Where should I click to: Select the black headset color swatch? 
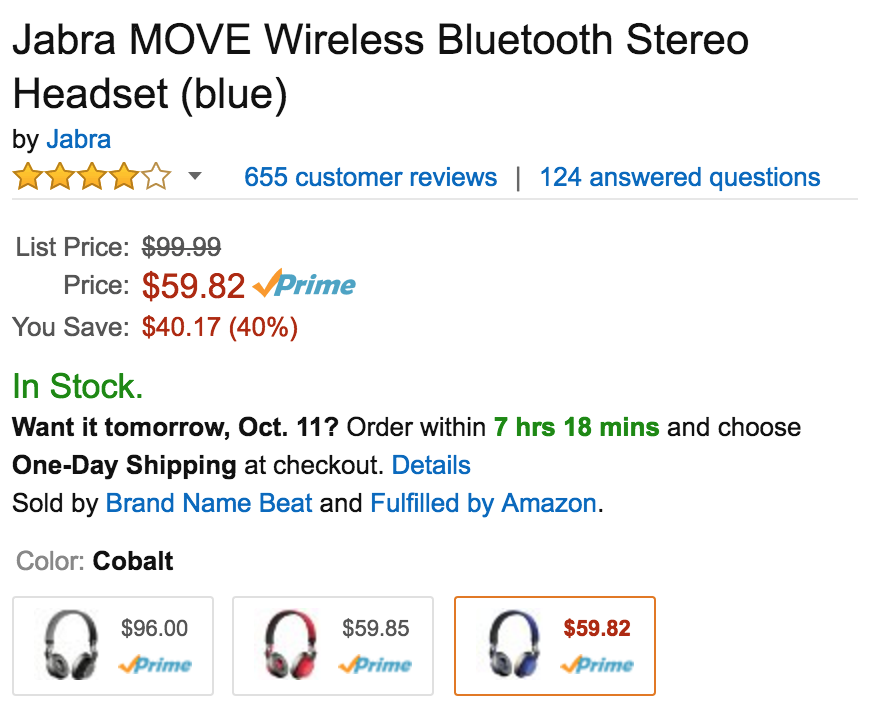point(113,645)
